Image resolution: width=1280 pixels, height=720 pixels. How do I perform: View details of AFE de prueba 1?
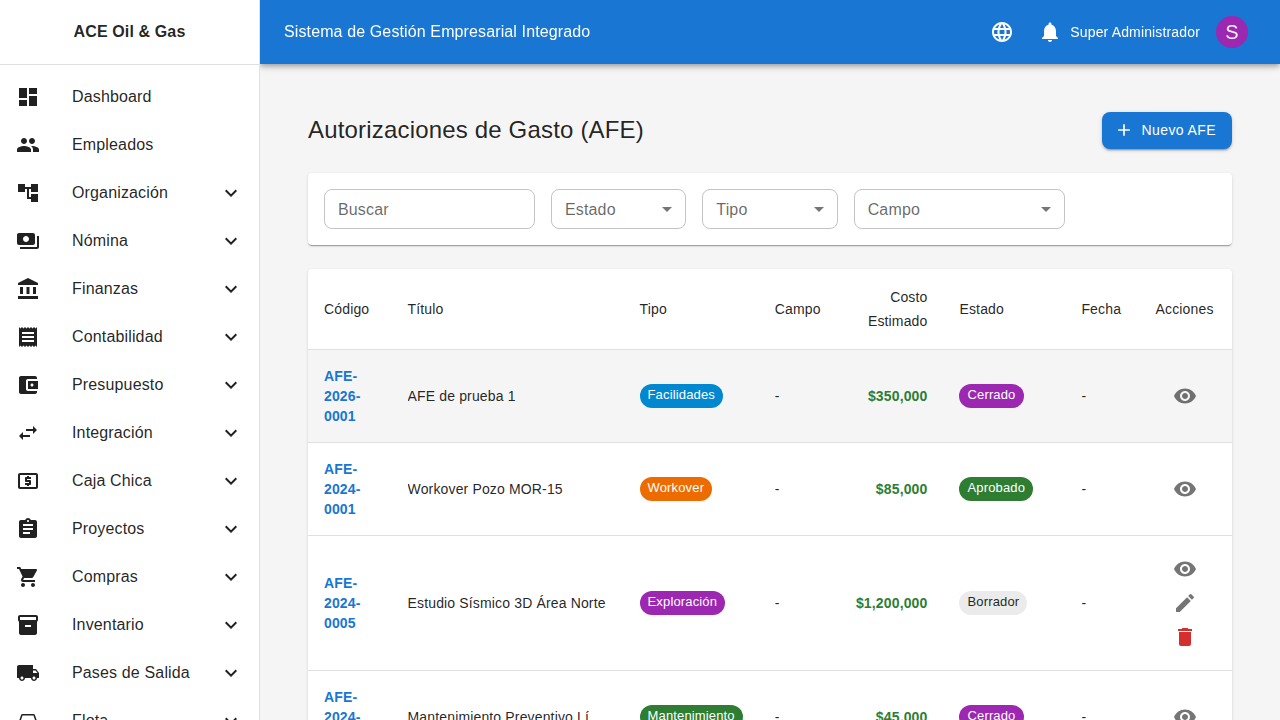[x=1184, y=396]
